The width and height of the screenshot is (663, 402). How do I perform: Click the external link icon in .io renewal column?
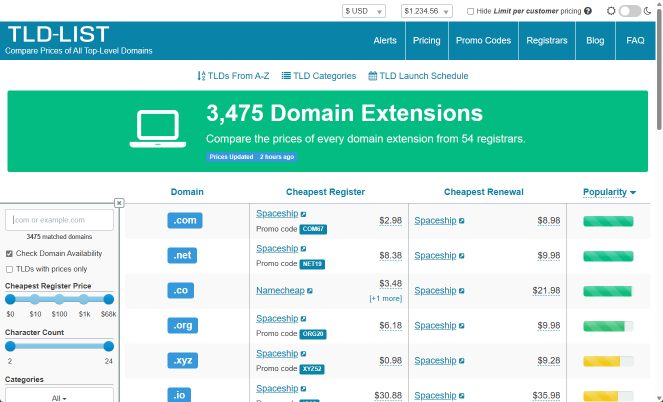461,396
